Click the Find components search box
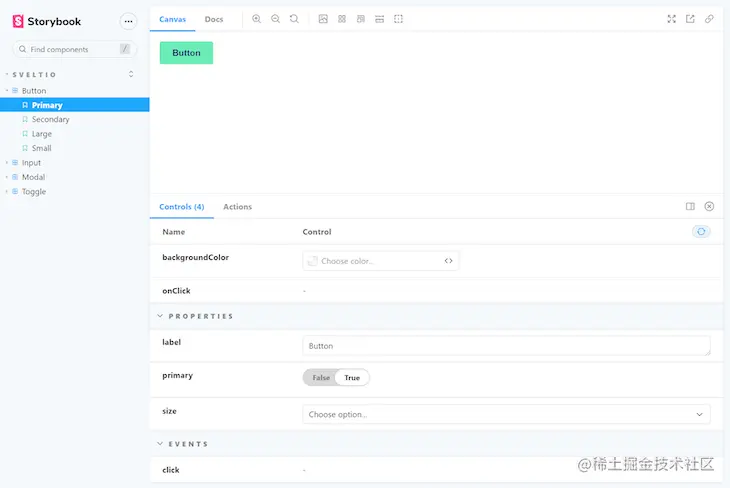Image resolution: width=730 pixels, height=488 pixels. (74, 49)
